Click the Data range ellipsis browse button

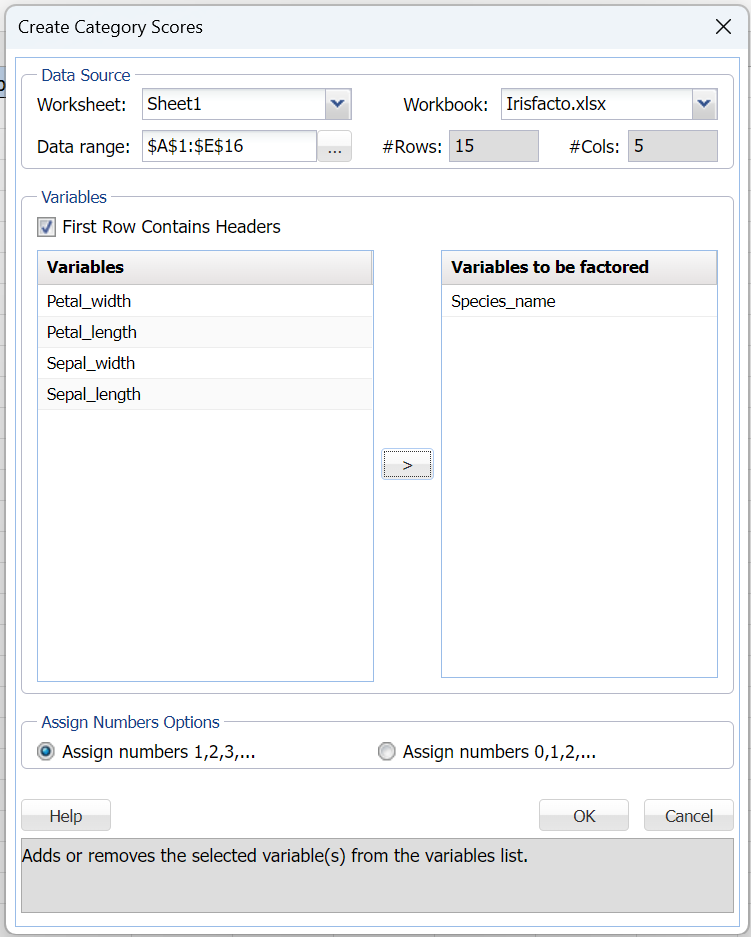coord(334,147)
